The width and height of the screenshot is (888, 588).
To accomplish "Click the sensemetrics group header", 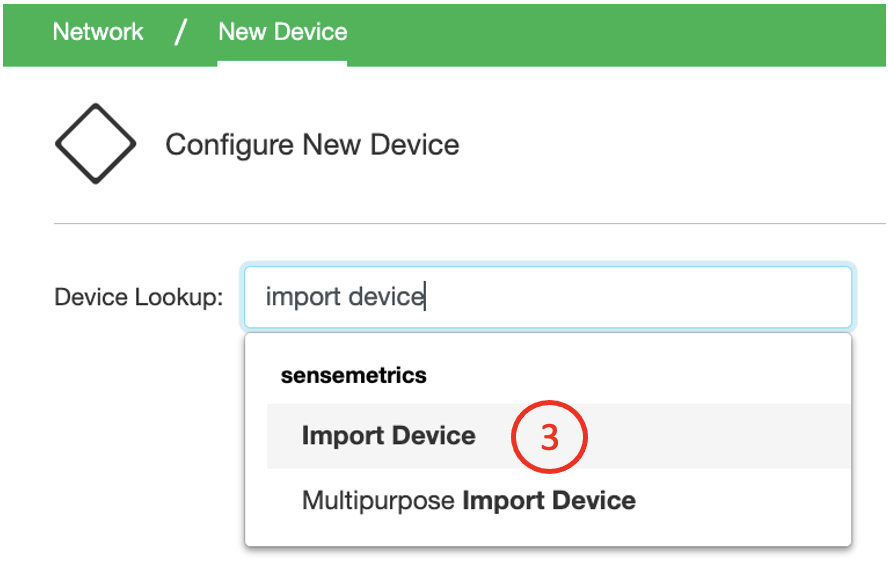I will click(354, 375).
